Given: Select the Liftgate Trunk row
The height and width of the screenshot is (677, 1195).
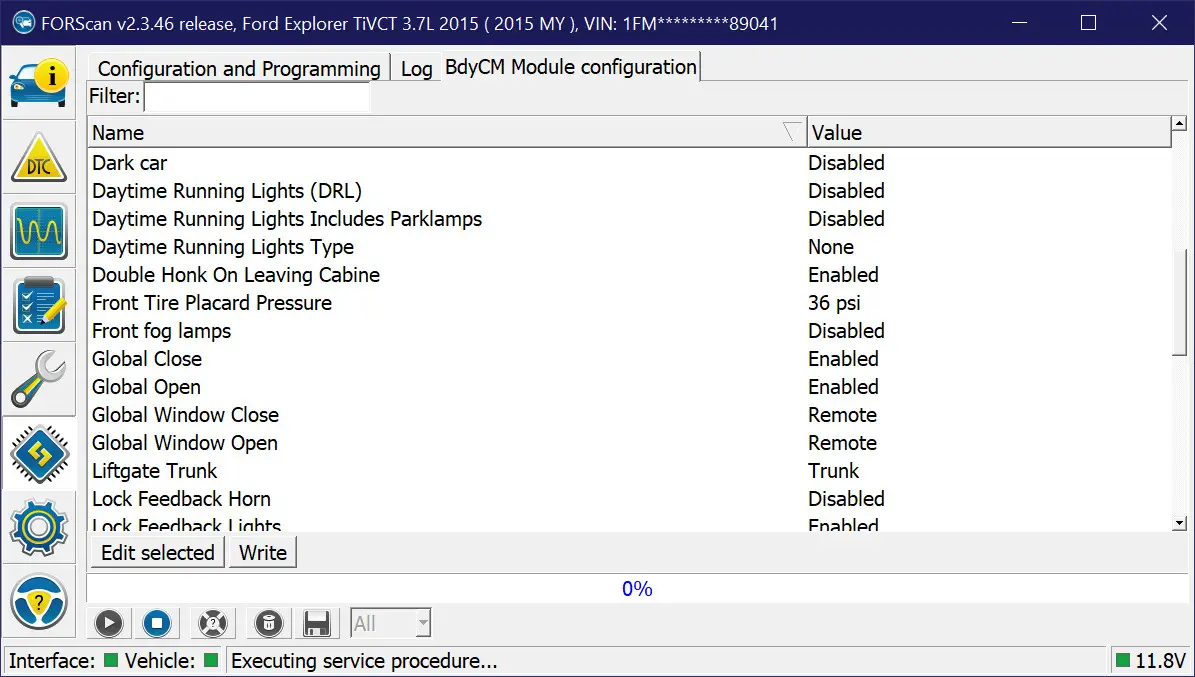Looking at the screenshot, I should tap(630, 471).
